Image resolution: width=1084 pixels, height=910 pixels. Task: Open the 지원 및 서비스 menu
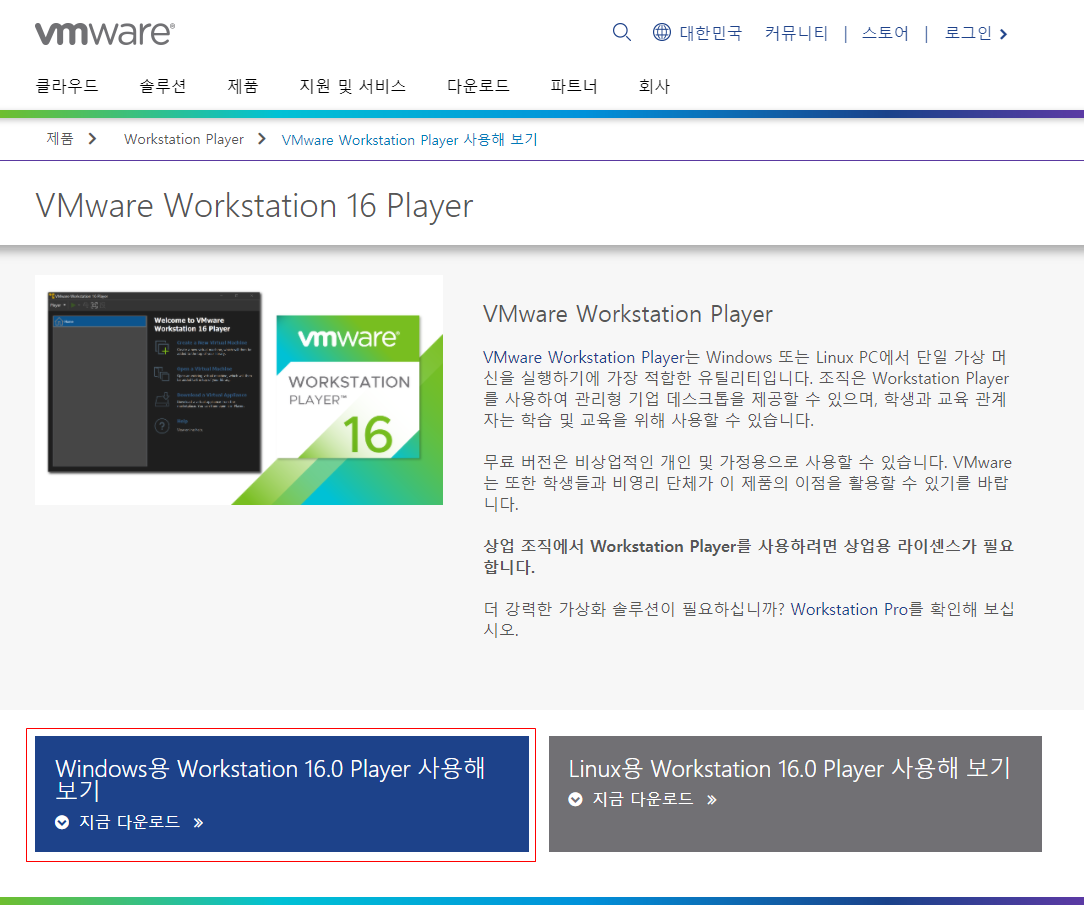tap(353, 86)
